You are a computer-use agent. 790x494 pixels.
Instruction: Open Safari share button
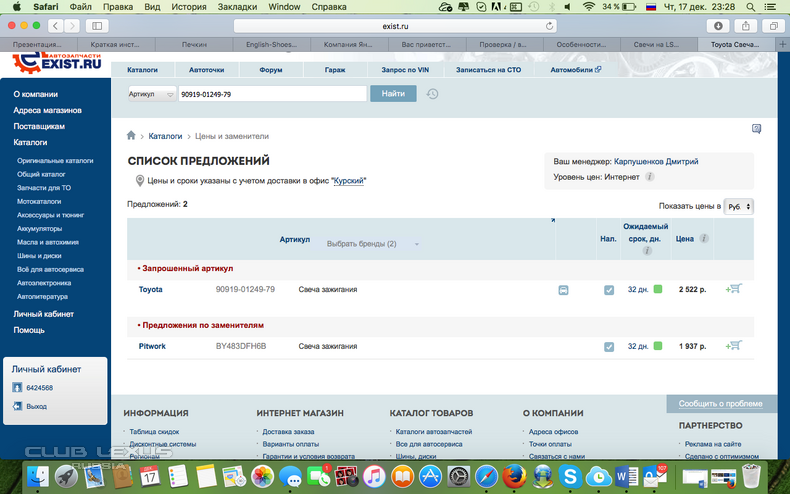pyautogui.click(x=746, y=26)
